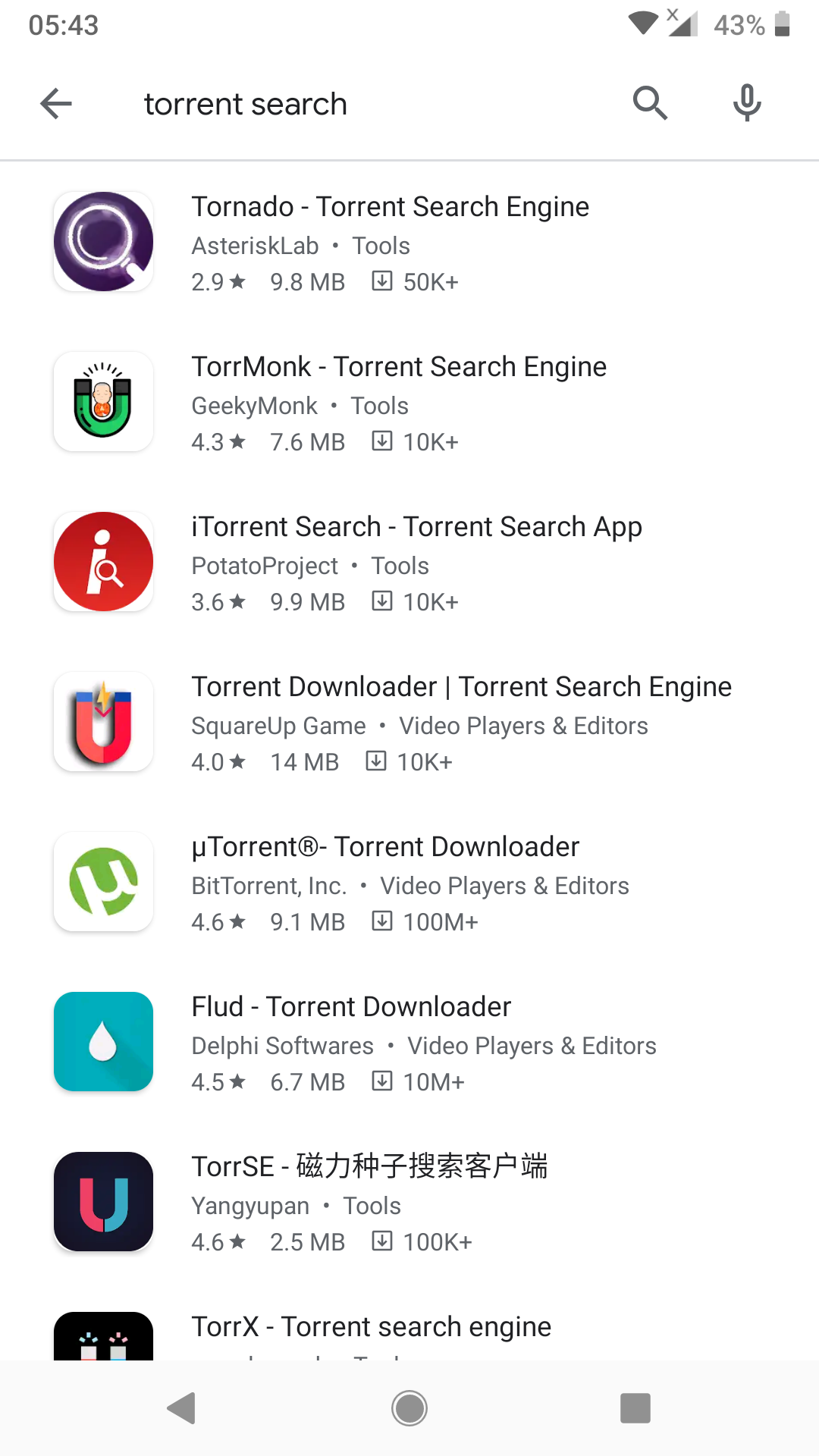Viewport: 819px width, 1456px height.
Task: Open Torrent Downloader red-blue magnet icon
Action: pos(104,722)
